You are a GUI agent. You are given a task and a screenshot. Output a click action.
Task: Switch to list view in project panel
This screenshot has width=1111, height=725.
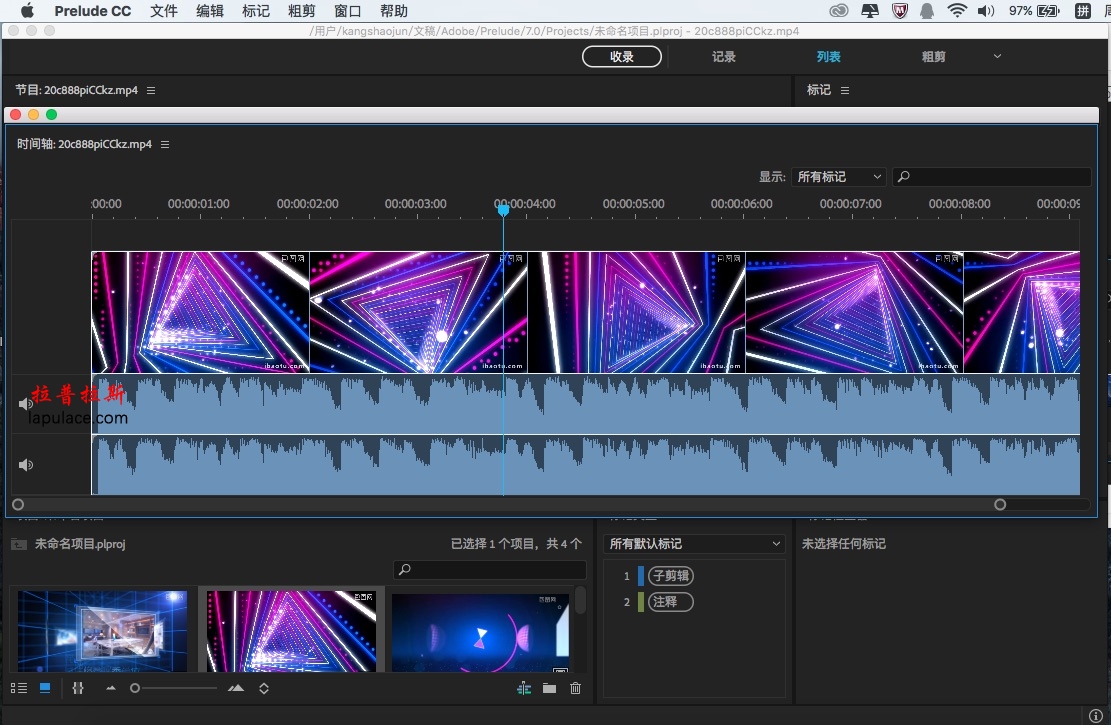pos(19,688)
